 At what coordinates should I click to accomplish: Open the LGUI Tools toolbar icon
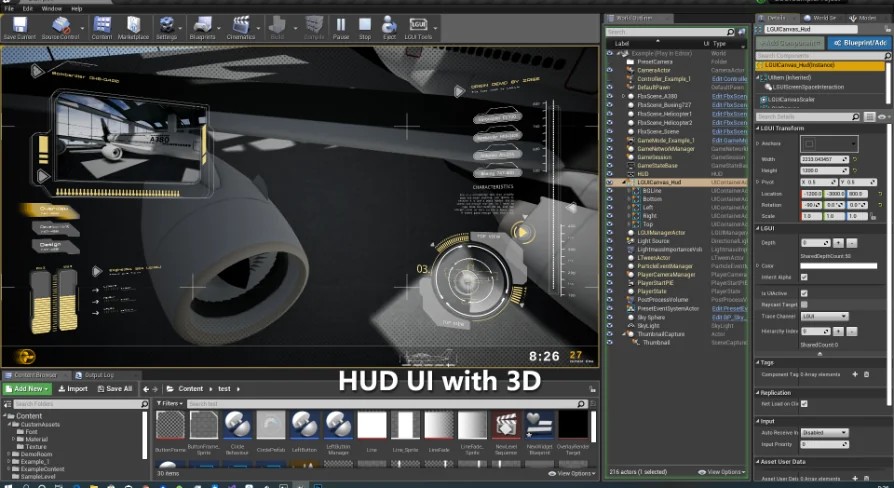coord(418,27)
